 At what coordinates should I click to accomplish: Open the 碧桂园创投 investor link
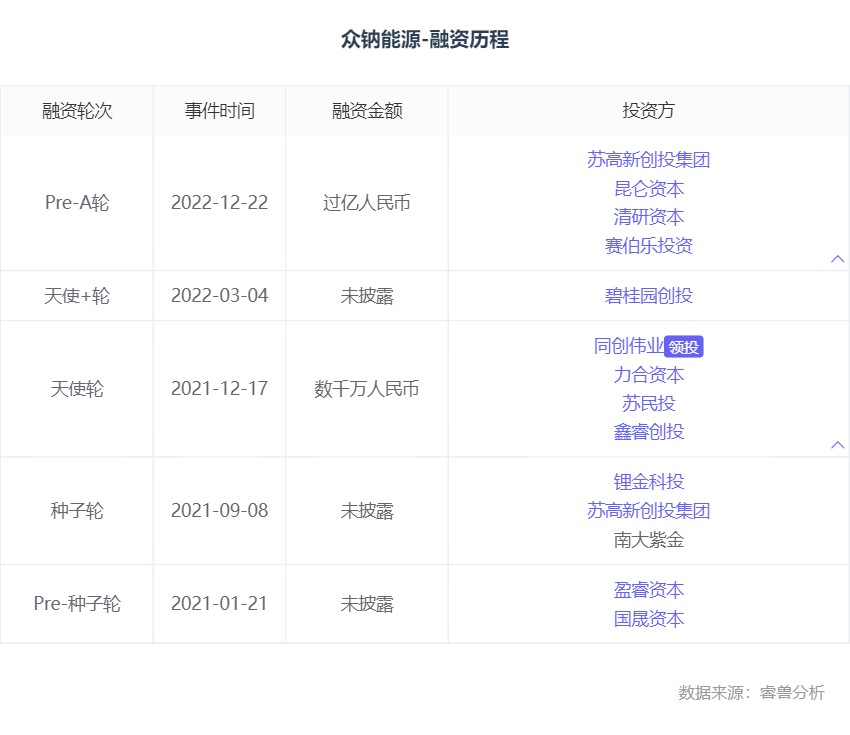[648, 296]
